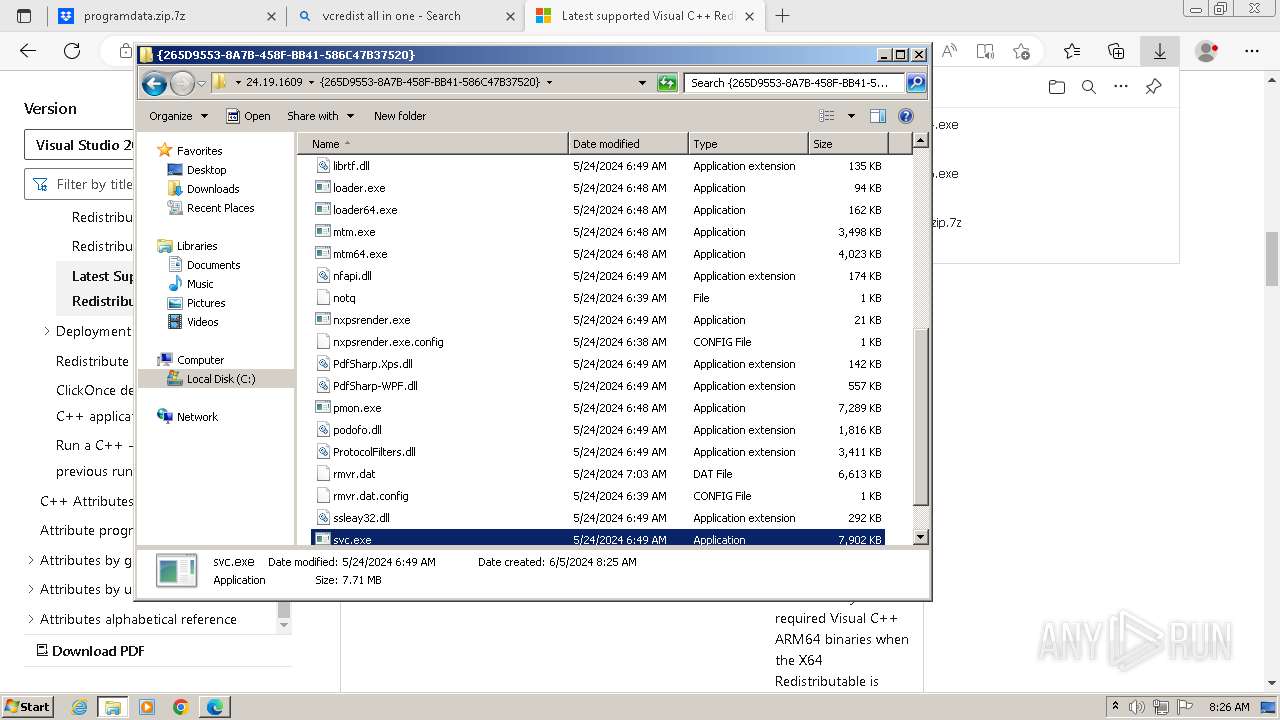
Task: Sort files by Type column
Action: click(x=748, y=144)
